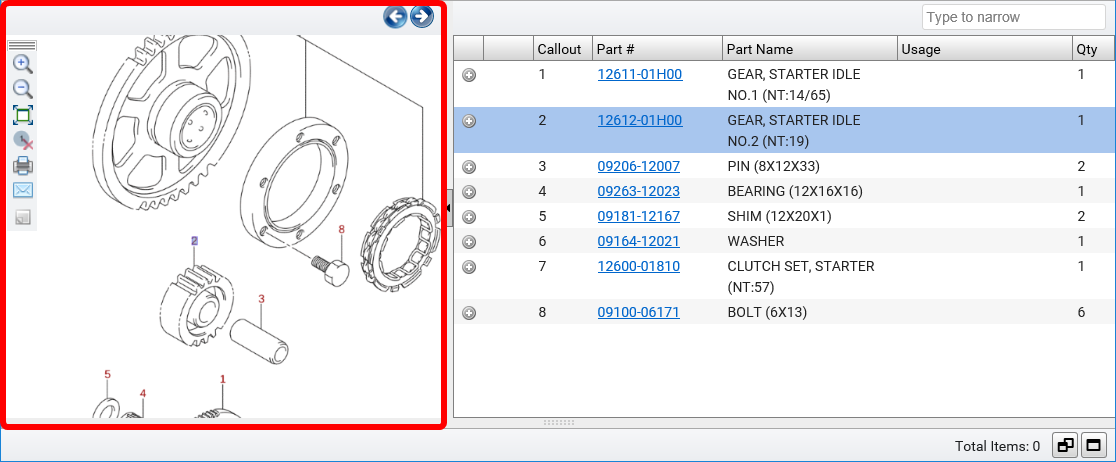This screenshot has width=1116, height=462.
Task: Go to the next diagram with the forward arrow
Action: tap(422, 16)
